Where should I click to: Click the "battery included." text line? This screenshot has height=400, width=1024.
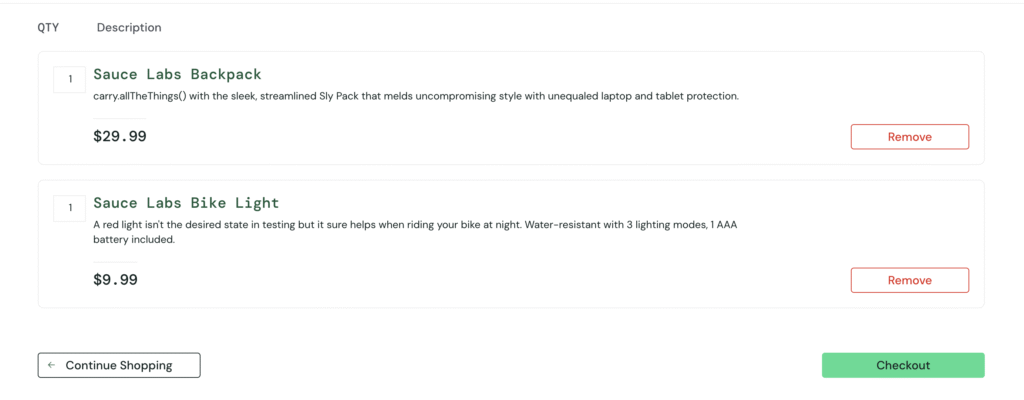pyautogui.click(x=134, y=240)
